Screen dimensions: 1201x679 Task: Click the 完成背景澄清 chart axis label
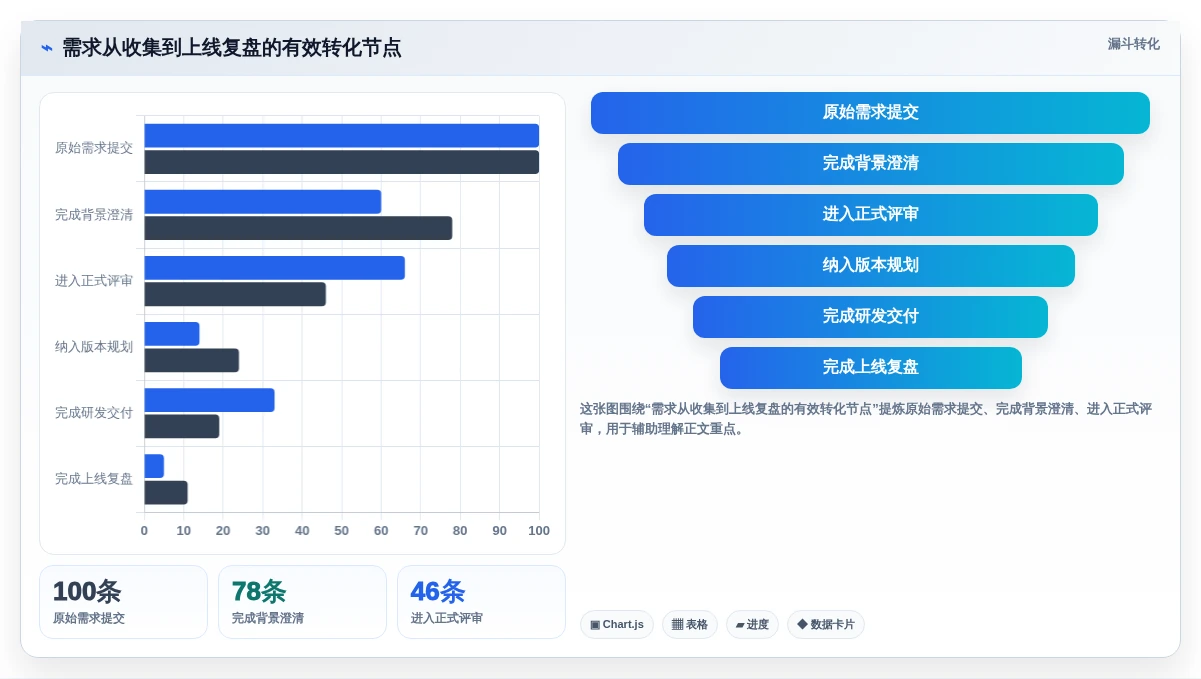pos(94,214)
